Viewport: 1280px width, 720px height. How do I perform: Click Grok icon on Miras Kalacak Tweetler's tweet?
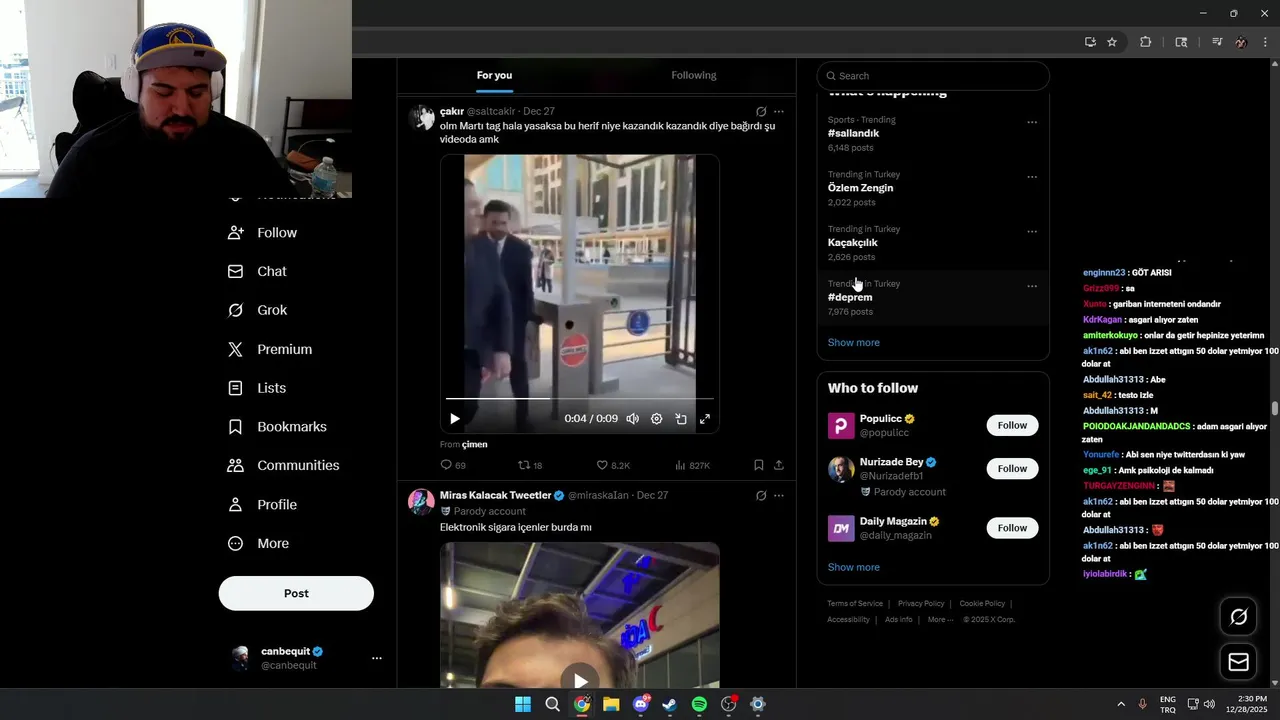point(761,496)
